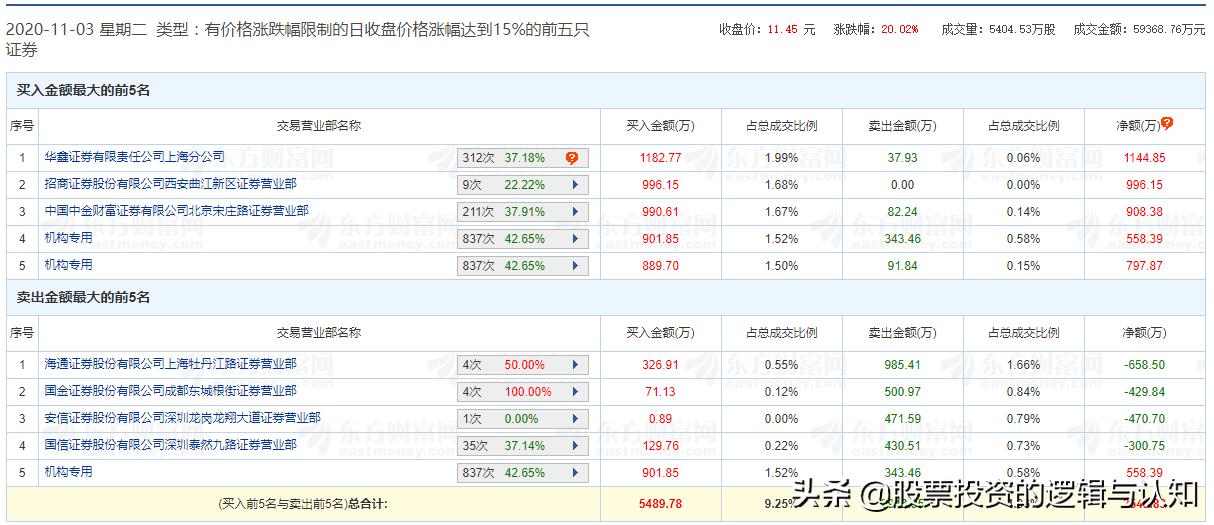The height and width of the screenshot is (525, 1214).
Task: Click the 卖出金额最大的前5名 section header
Action: click(x=83, y=298)
